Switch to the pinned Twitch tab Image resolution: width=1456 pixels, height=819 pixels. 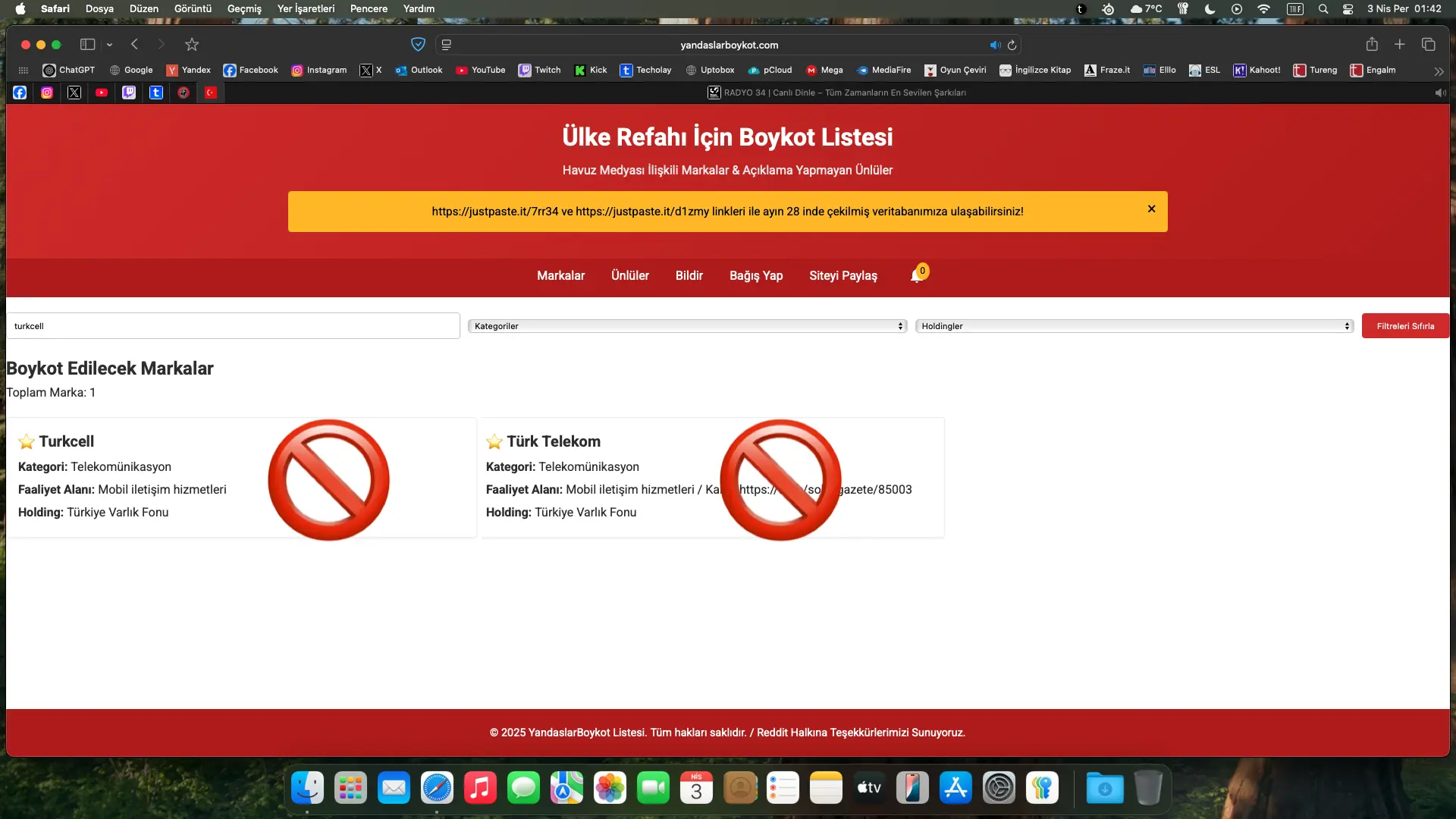point(129,93)
